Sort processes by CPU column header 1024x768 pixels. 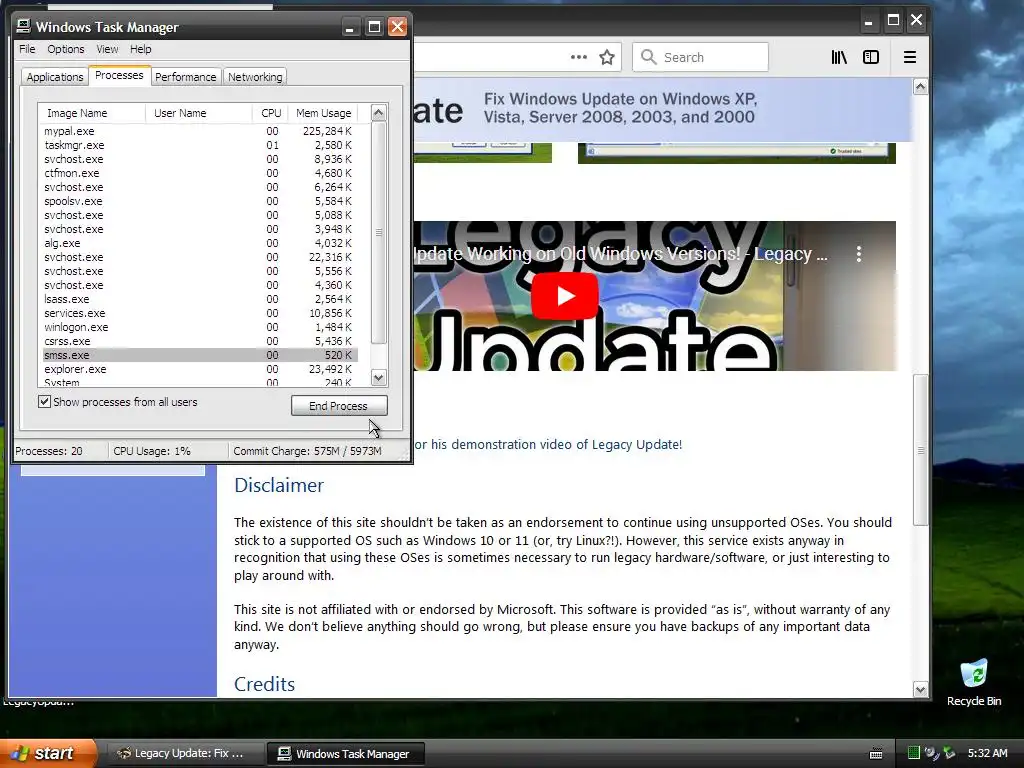[x=270, y=113]
